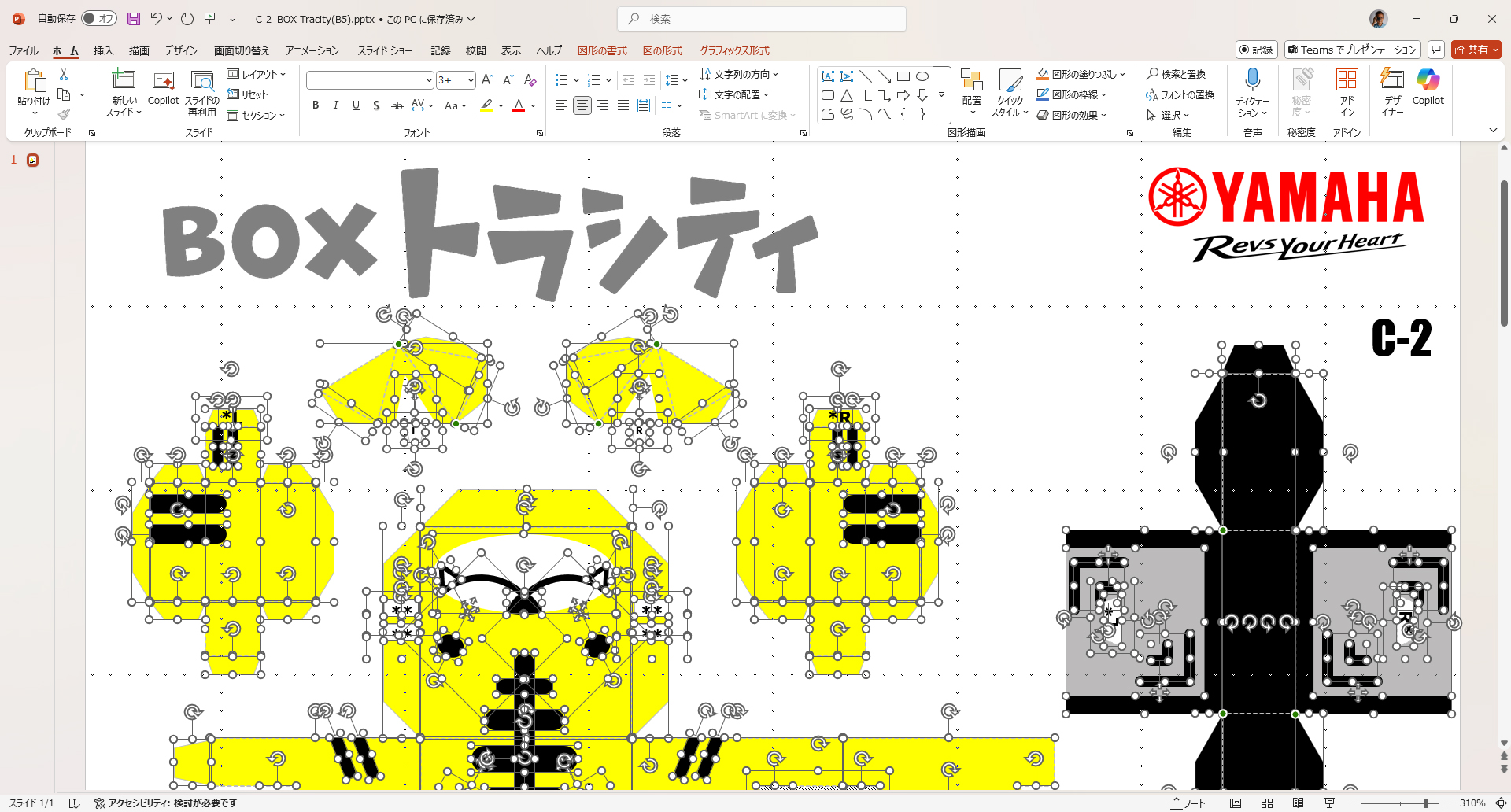The image size is (1511, 812).
Task: Expand 図形の枠線 dropdown
Action: [1072, 94]
